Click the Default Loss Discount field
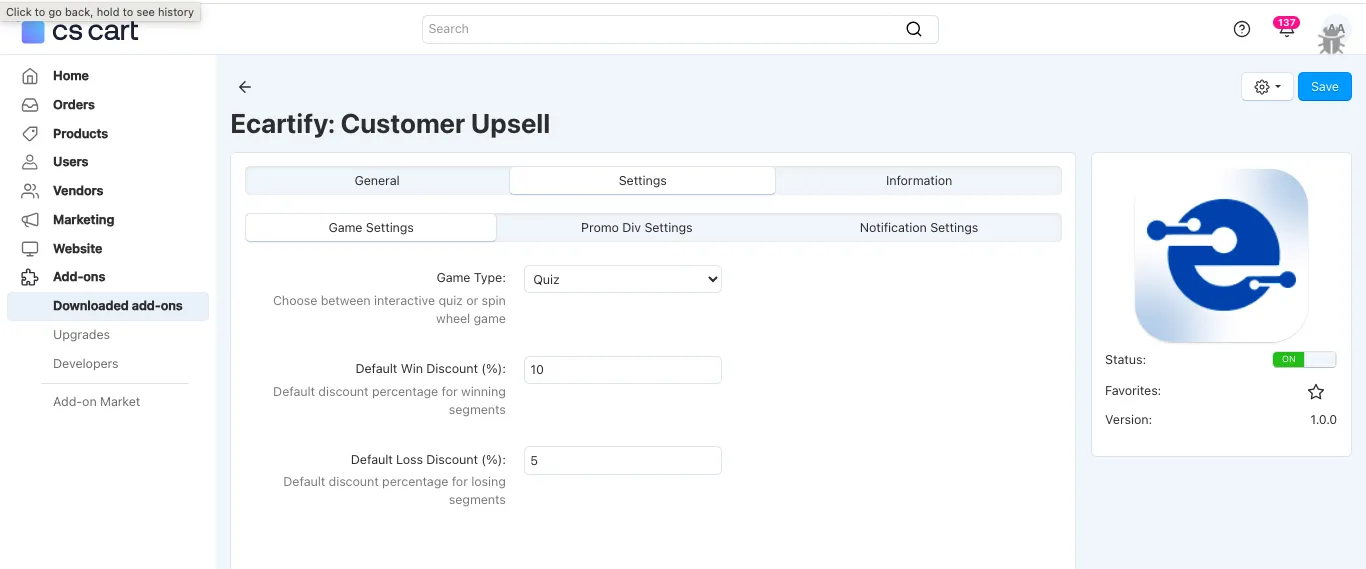This screenshot has width=1366, height=569. [622, 461]
